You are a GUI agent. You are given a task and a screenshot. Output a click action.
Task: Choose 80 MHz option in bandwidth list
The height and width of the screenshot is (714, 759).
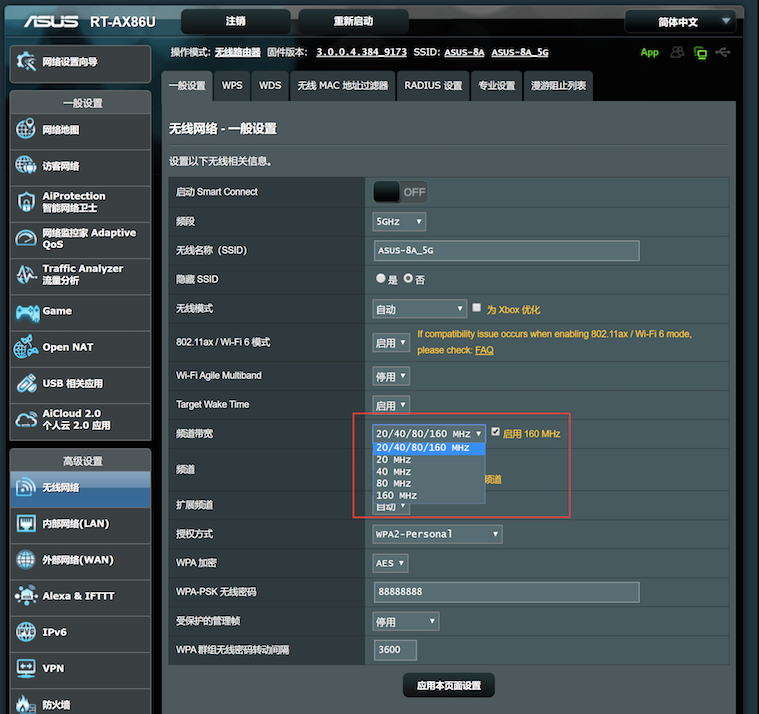click(429, 483)
